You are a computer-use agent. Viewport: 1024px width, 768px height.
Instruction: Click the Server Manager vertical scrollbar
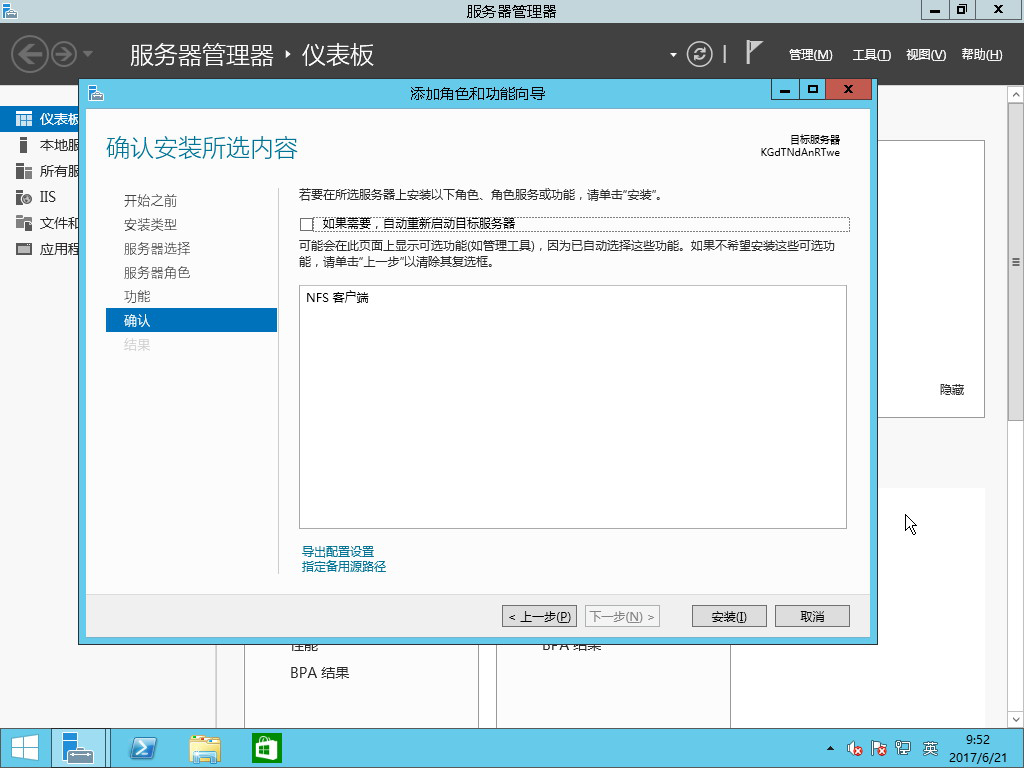point(1016,262)
